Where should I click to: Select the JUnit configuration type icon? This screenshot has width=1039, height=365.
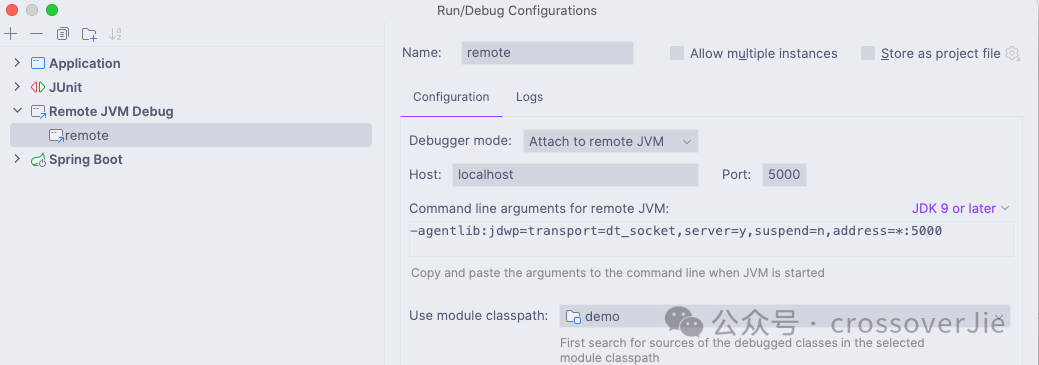pos(38,87)
